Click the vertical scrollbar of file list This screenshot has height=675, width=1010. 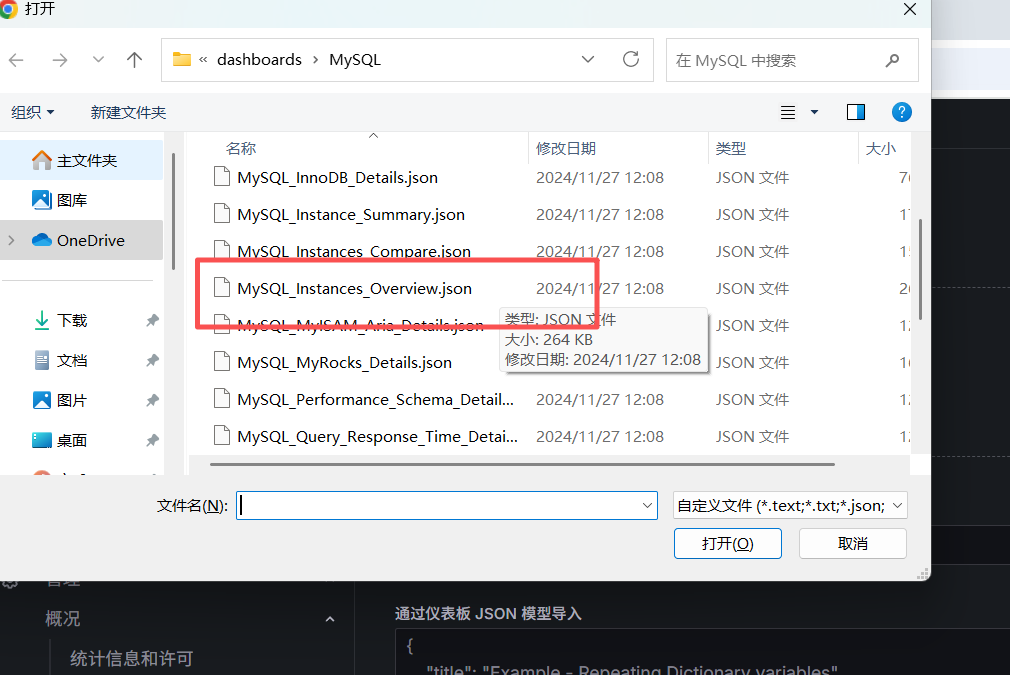tap(920, 269)
